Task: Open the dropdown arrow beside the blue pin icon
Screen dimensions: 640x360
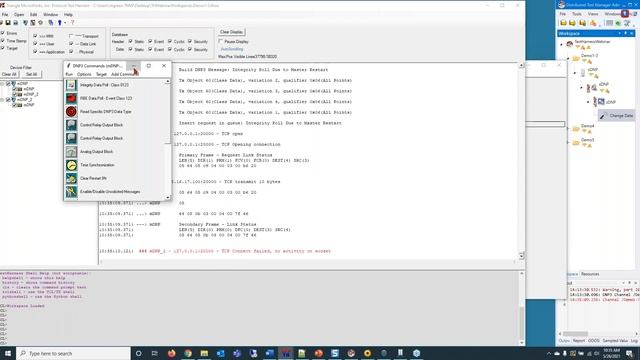Action: 65,23
